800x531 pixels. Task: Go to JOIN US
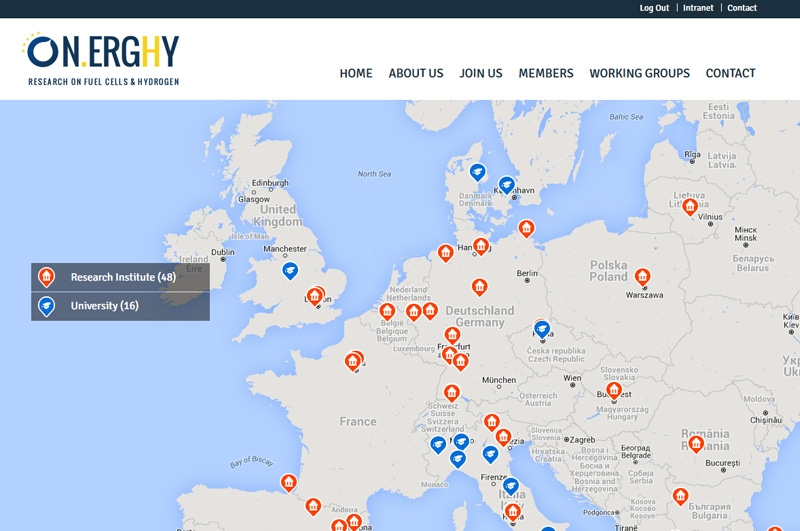click(x=481, y=73)
